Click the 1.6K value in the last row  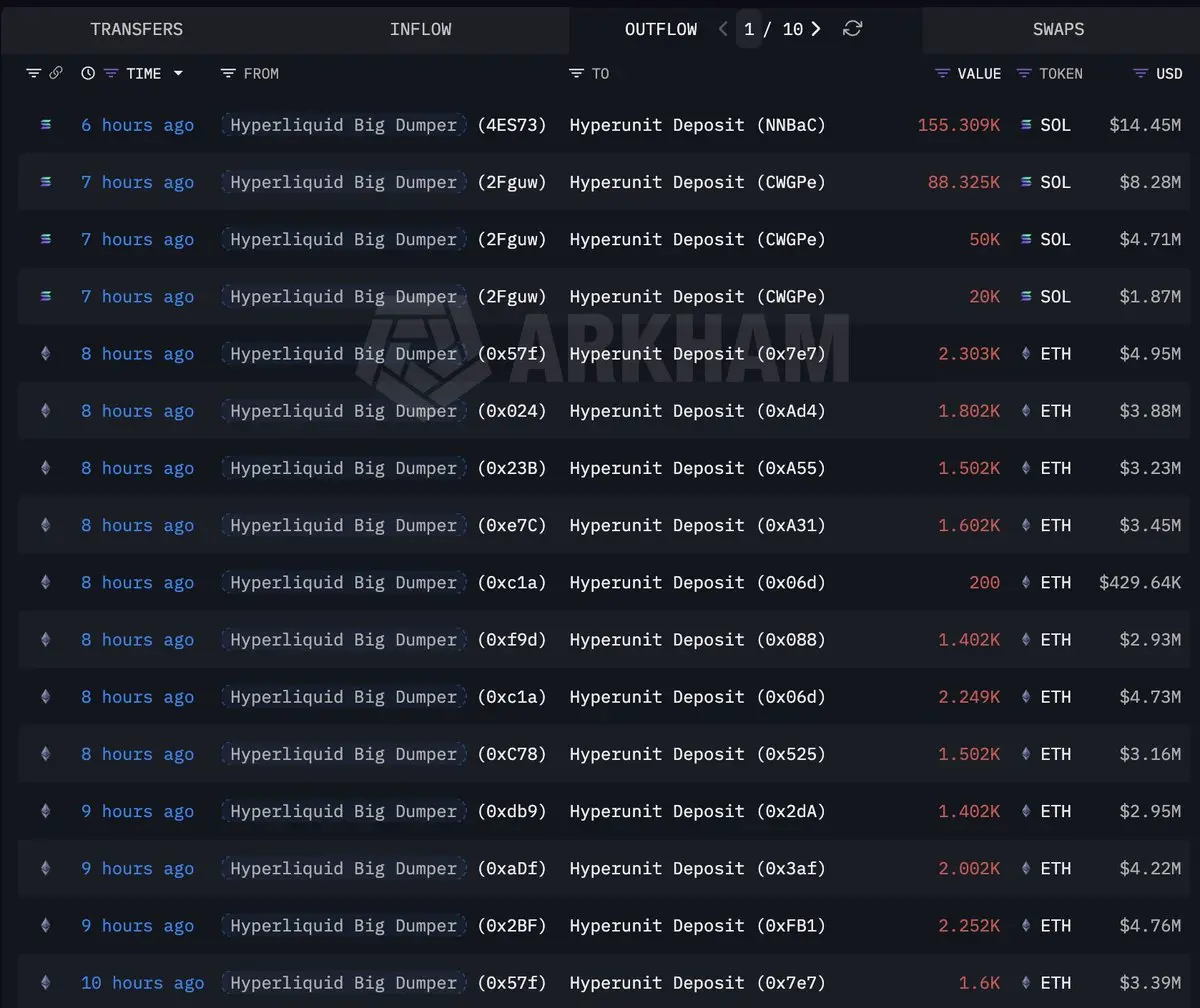pyautogui.click(x=979, y=983)
